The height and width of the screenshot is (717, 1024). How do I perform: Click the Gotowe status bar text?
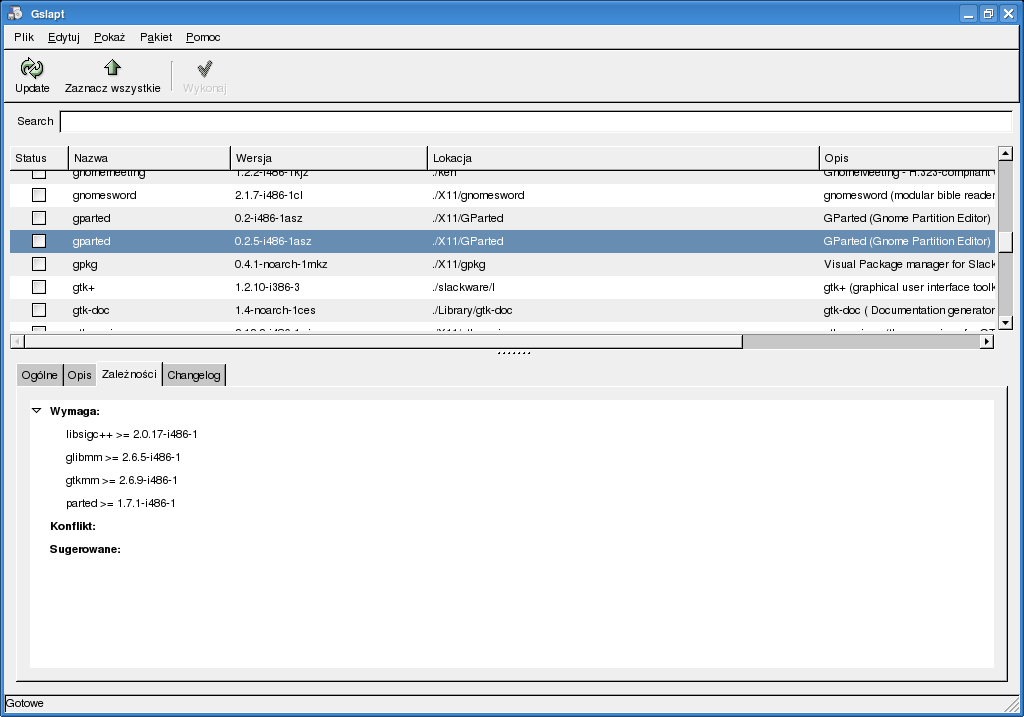pyautogui.click(x=24, y=703)
